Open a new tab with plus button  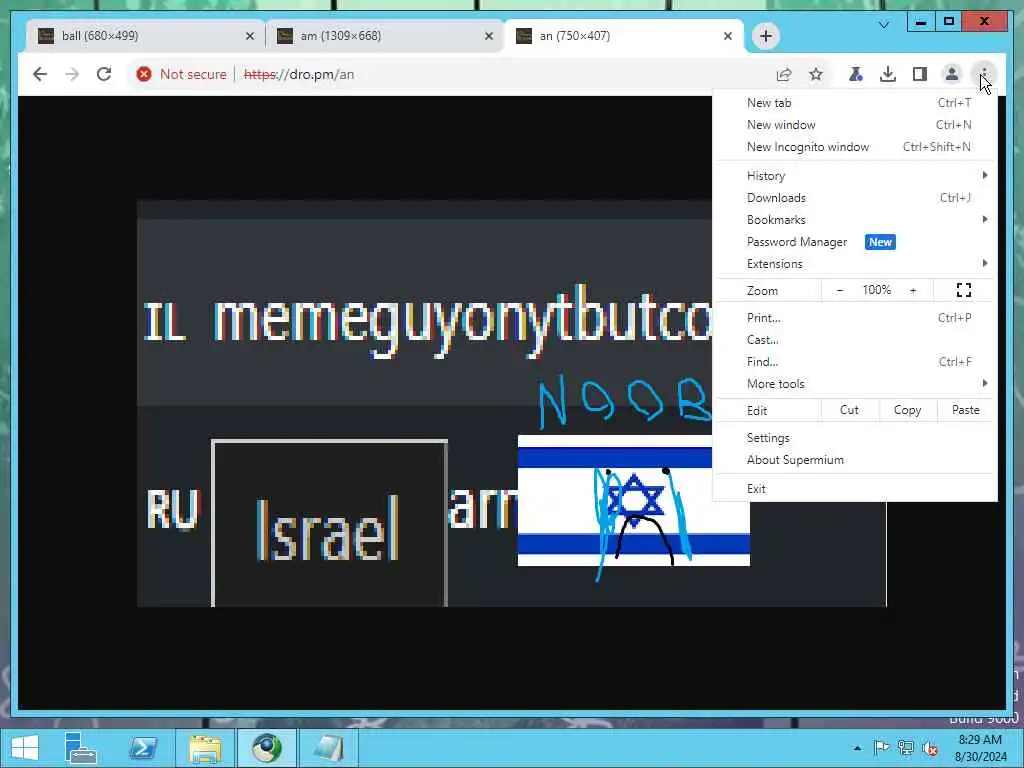pyautogui.click(x=766, y=36)
